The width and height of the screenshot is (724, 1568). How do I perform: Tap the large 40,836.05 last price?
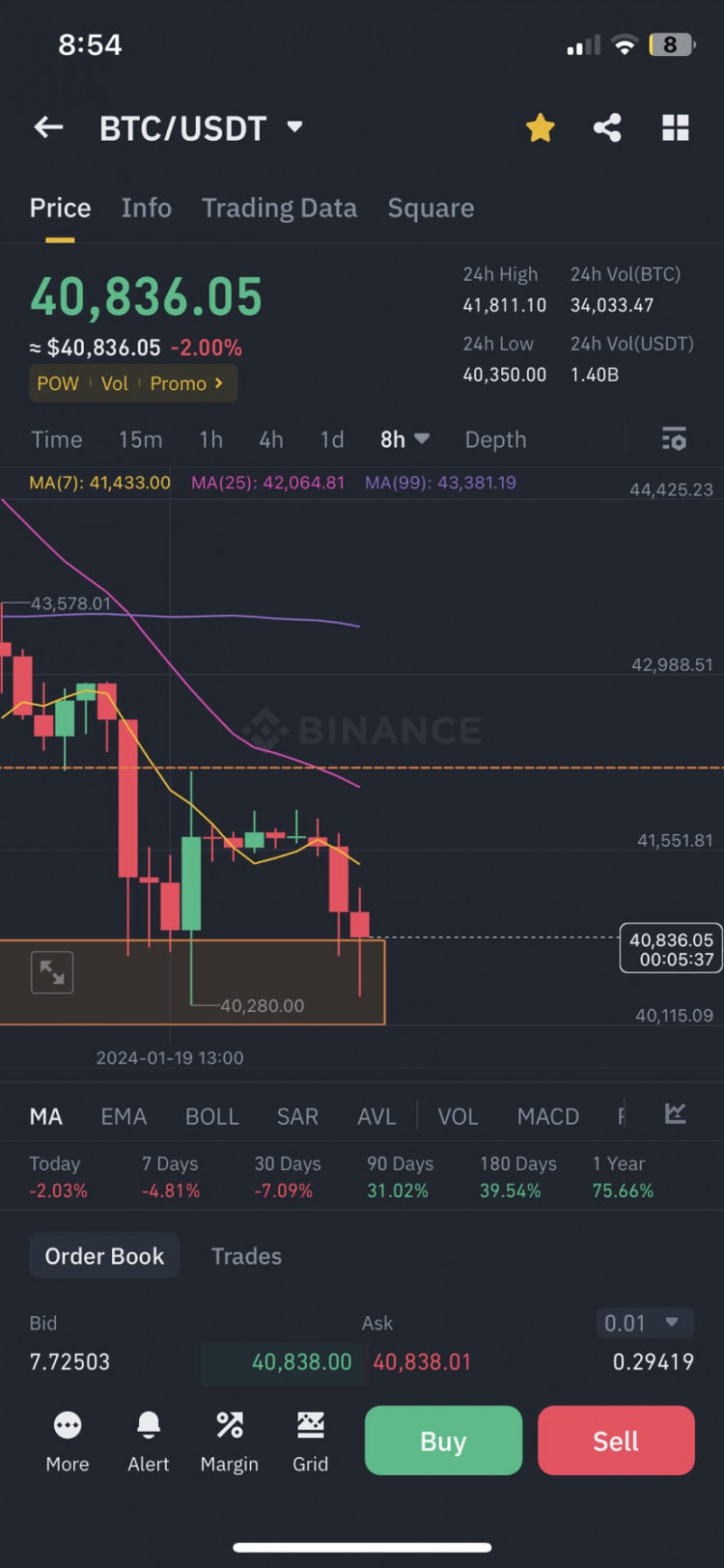pos(146,296)
